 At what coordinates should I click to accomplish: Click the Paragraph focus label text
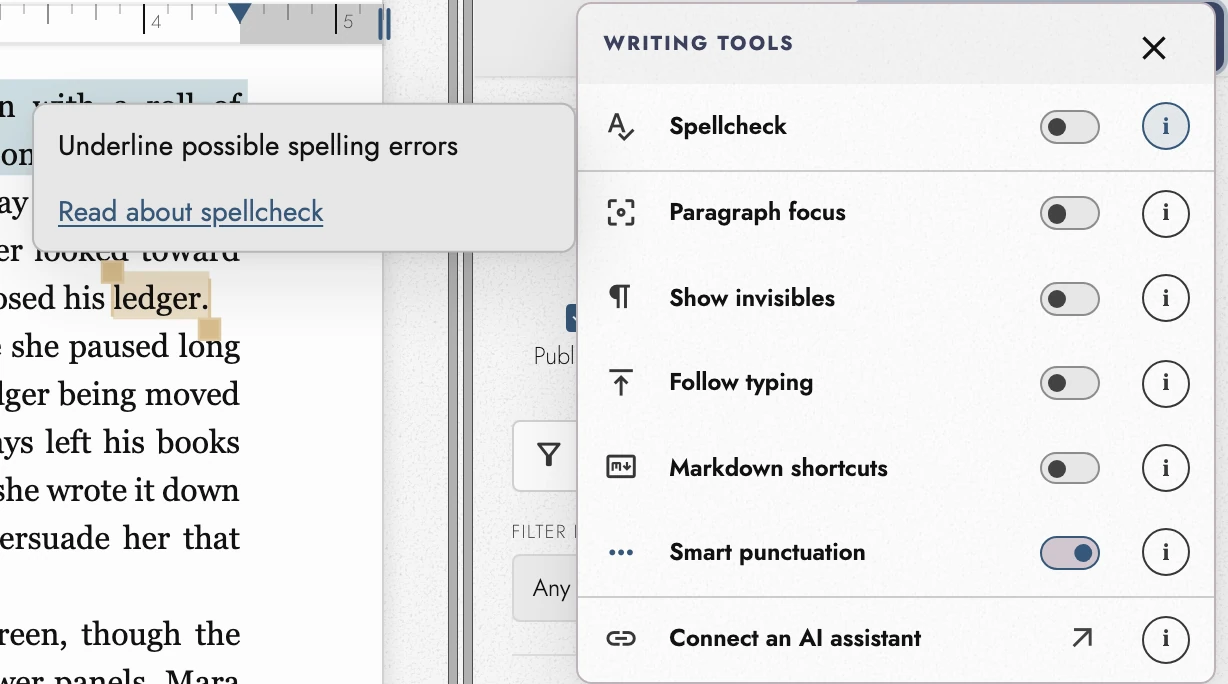757,212
